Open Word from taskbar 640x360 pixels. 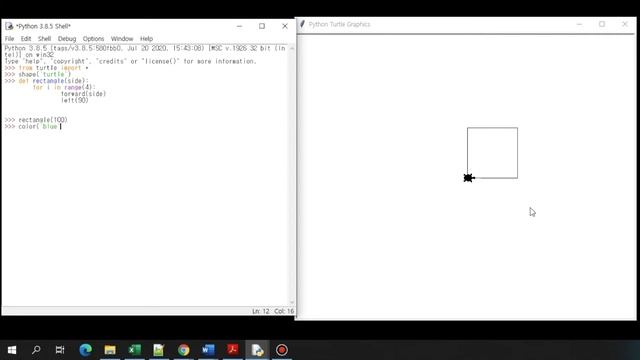coord(208,350)
